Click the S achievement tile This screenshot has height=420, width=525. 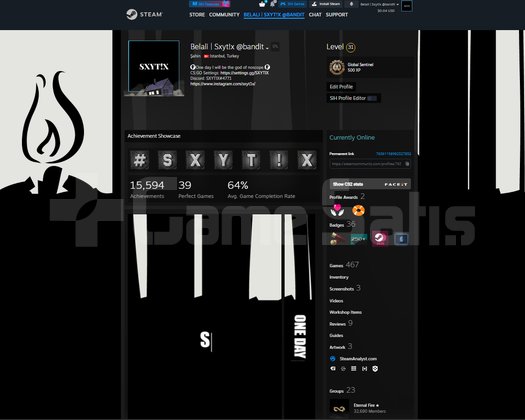point(167,159)
